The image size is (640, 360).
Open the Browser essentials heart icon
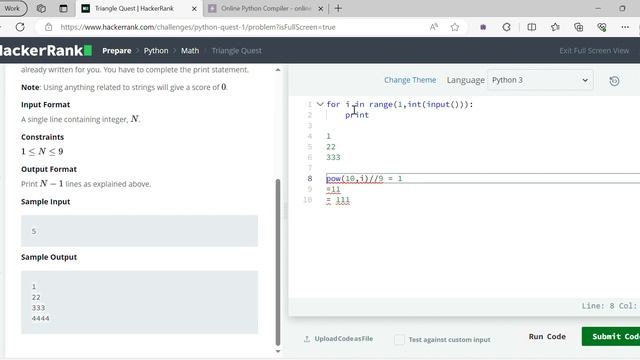tap(602, 27)
